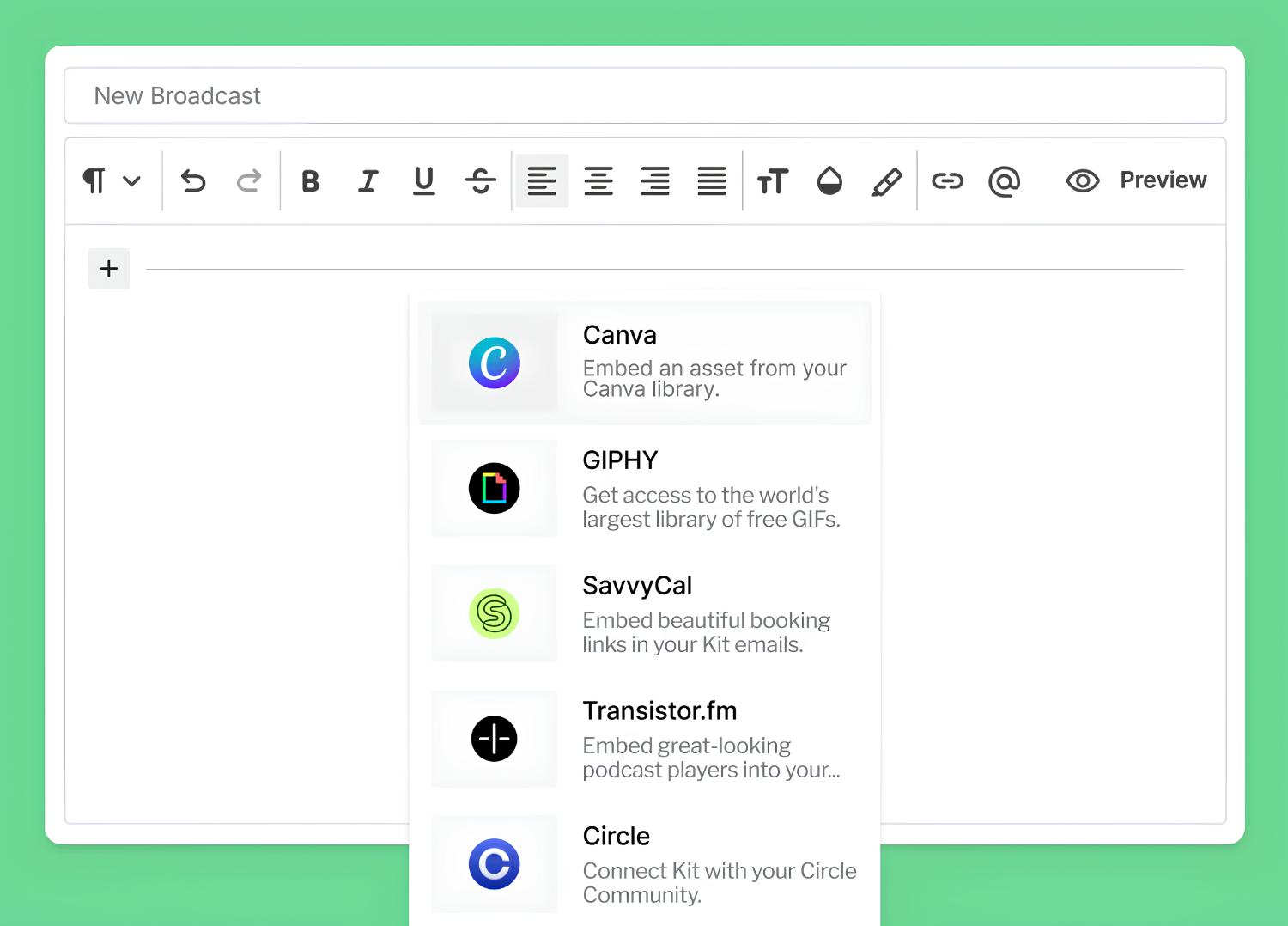Viewport: 1288px width, 926px height.
Task: Click the paragraph format pilcrow icon
Action: coord(94,181)
